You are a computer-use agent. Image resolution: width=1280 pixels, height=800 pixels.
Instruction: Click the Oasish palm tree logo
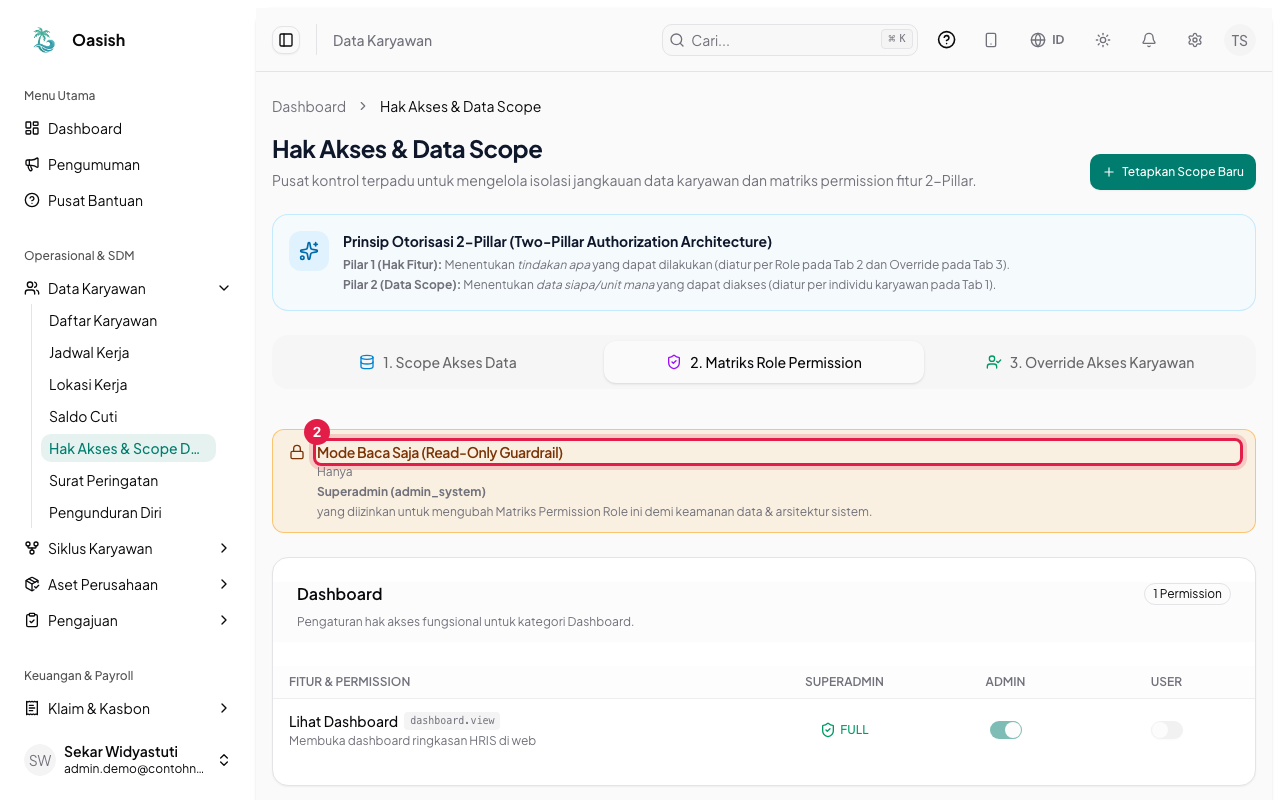click(x=44, y=40)
